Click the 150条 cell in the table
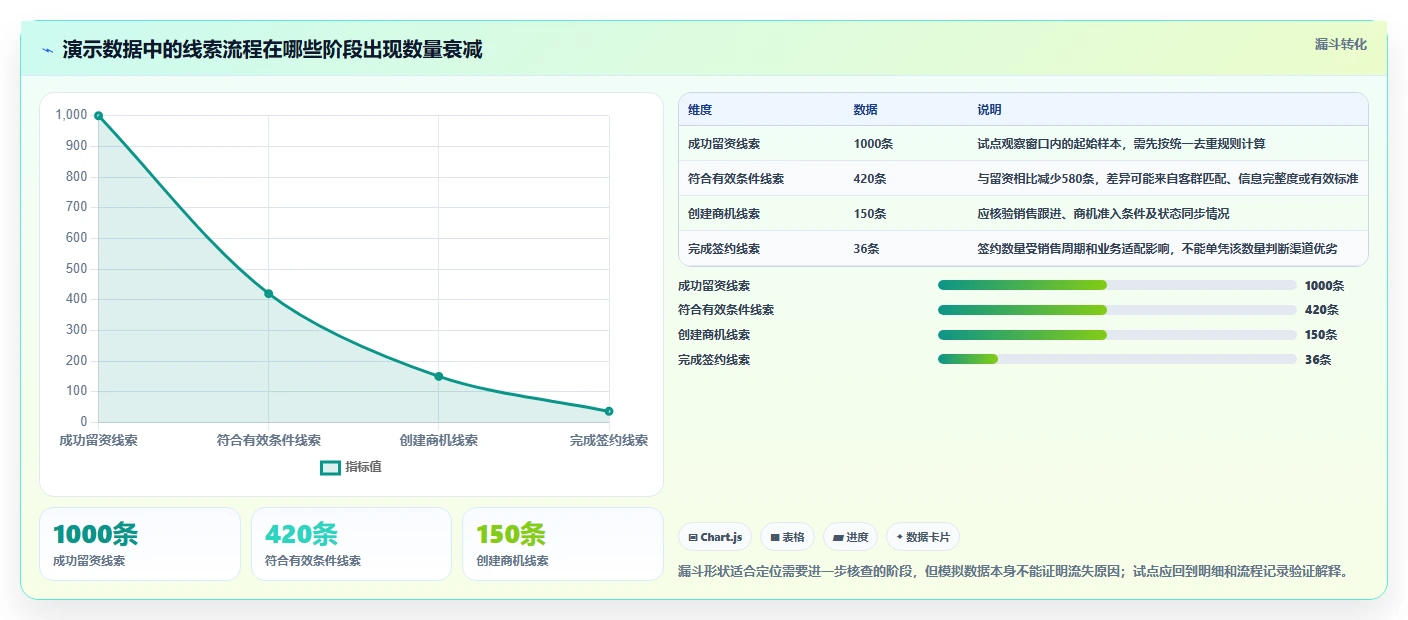The width and height of the screenshot is (1408, 620). [870, 214]
